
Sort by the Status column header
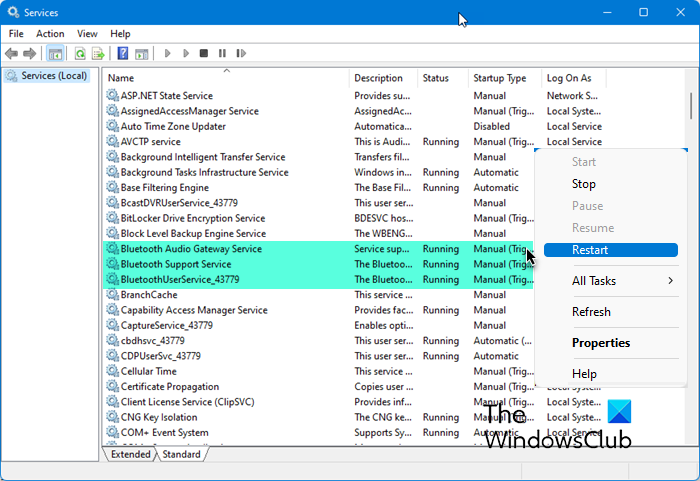pyautogui.click(x=443, y=78)
